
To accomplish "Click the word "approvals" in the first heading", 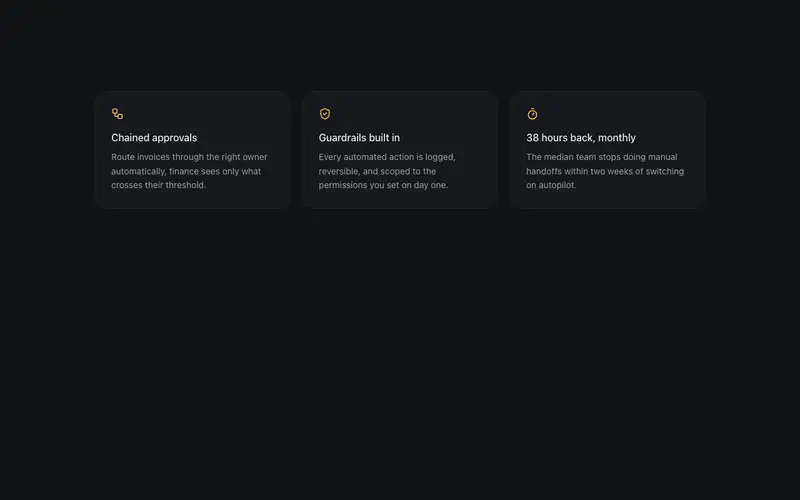I will (175, 138).
